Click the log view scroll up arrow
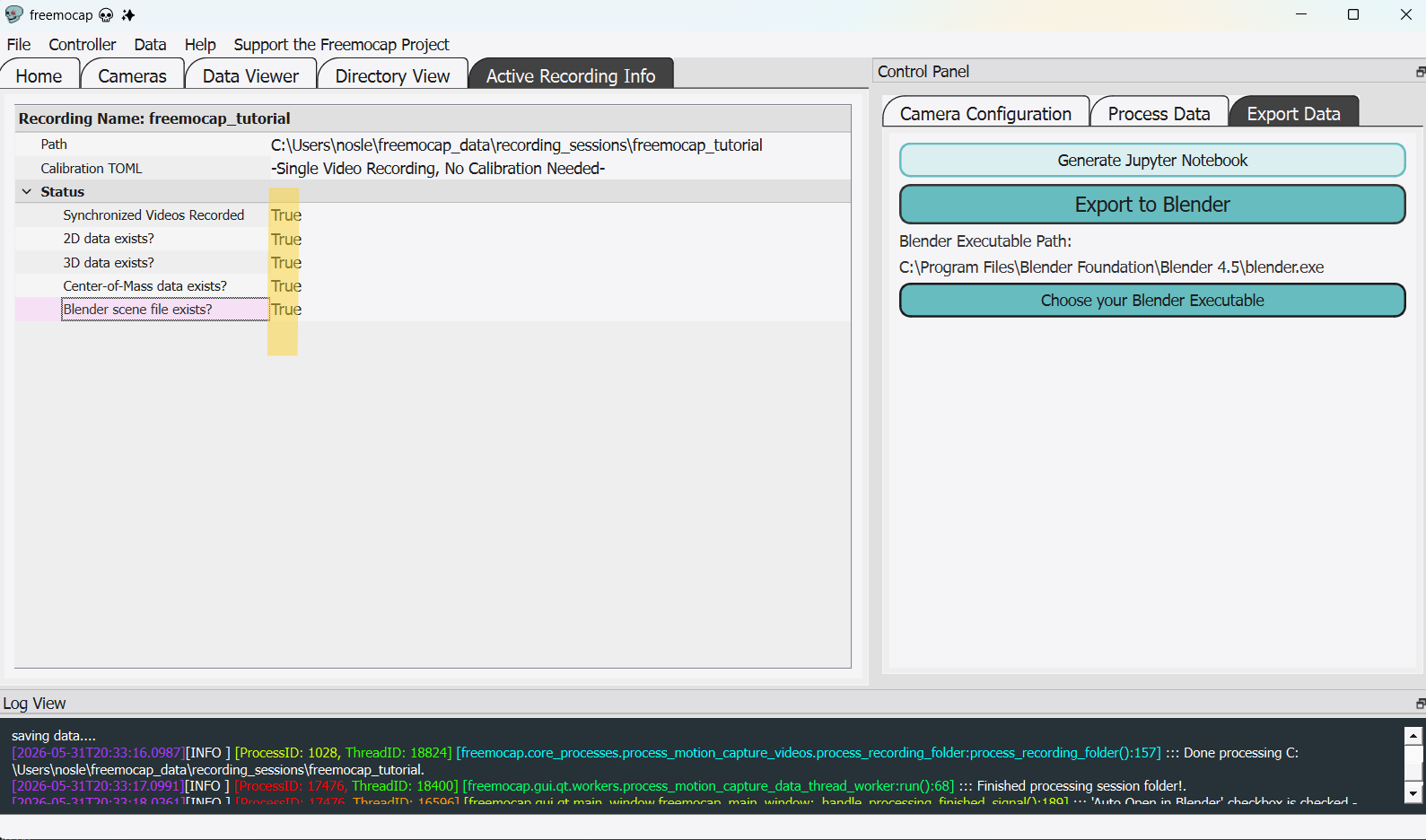Image resolution: width=1426 pixels, height=840 pixels. (x=1413, y=736)
